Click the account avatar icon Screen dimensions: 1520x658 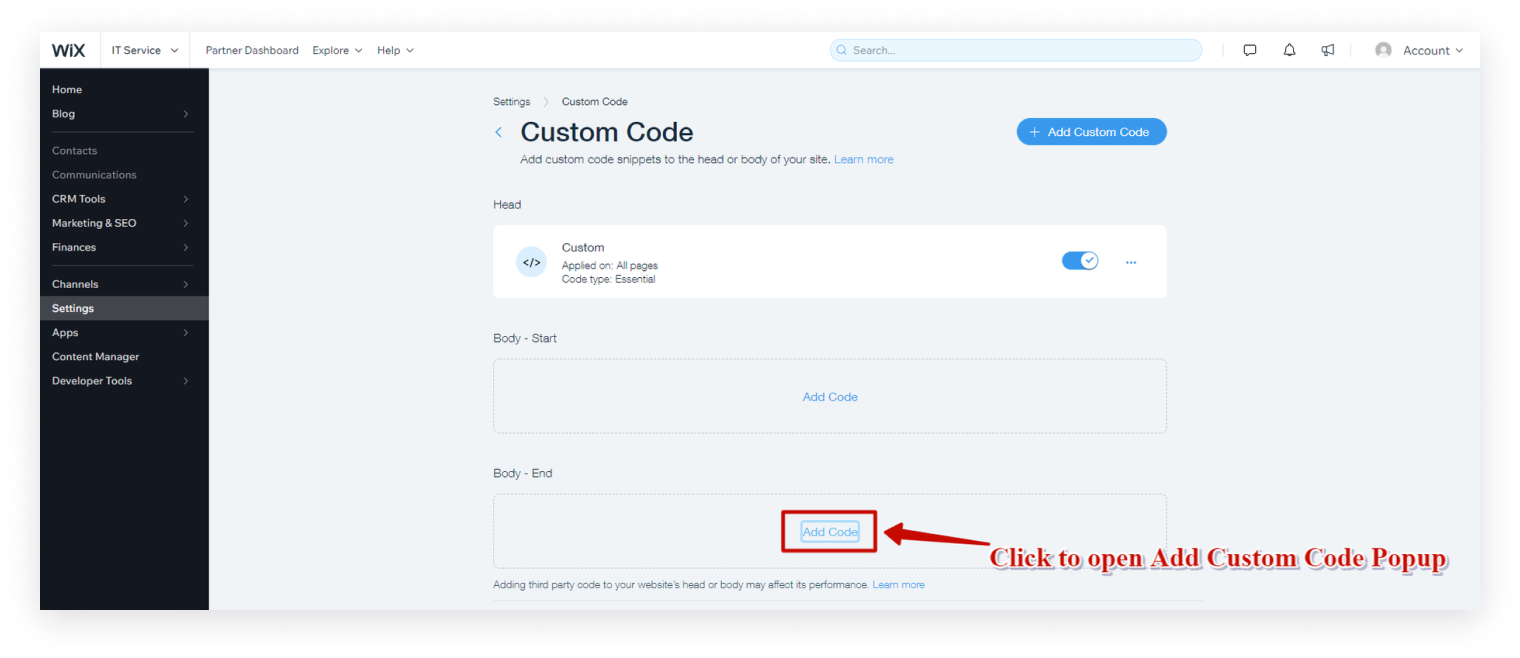click(1383, 50)
